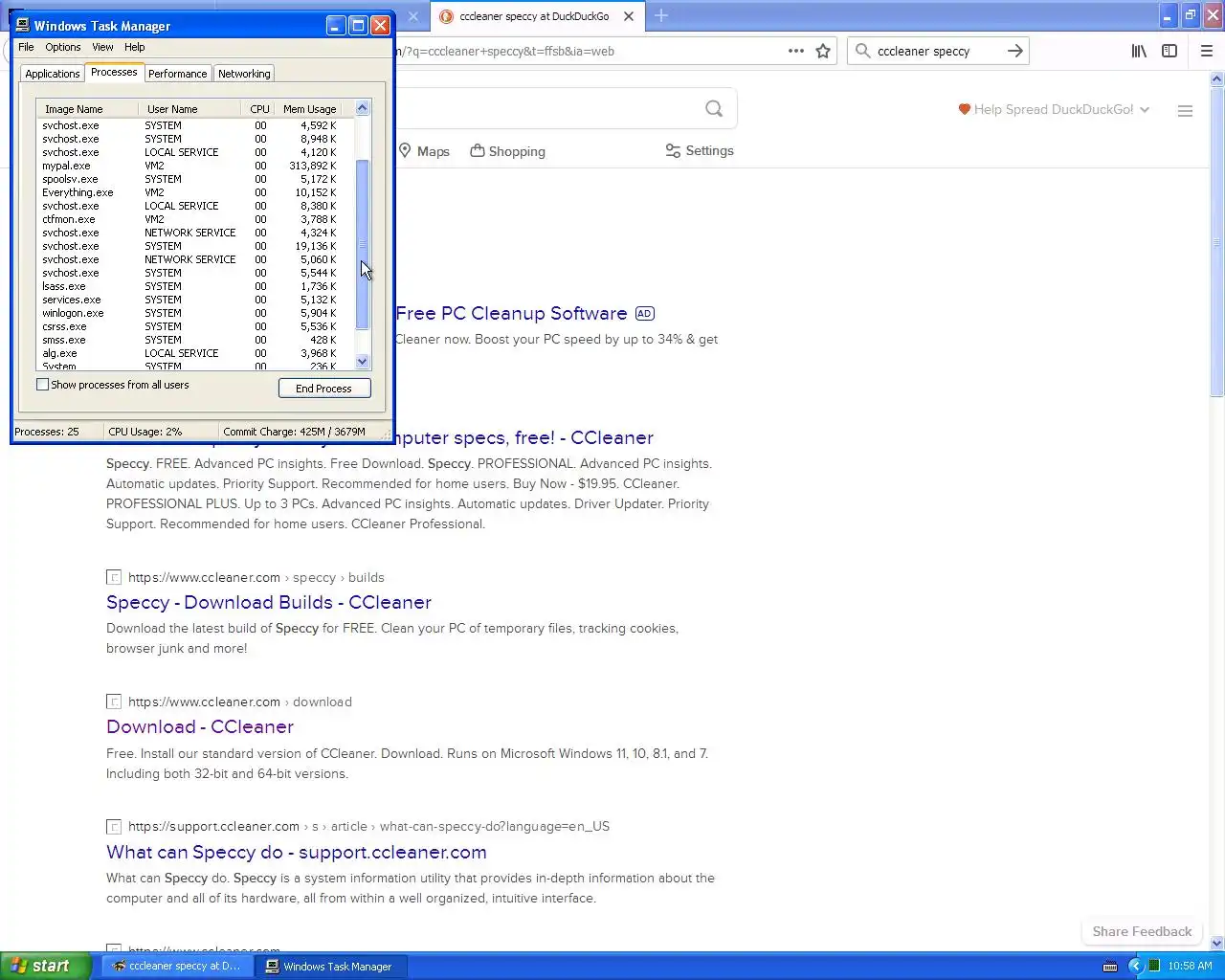Switch to the Applications tab
The image size is (1225, 980).
point(53,74)
